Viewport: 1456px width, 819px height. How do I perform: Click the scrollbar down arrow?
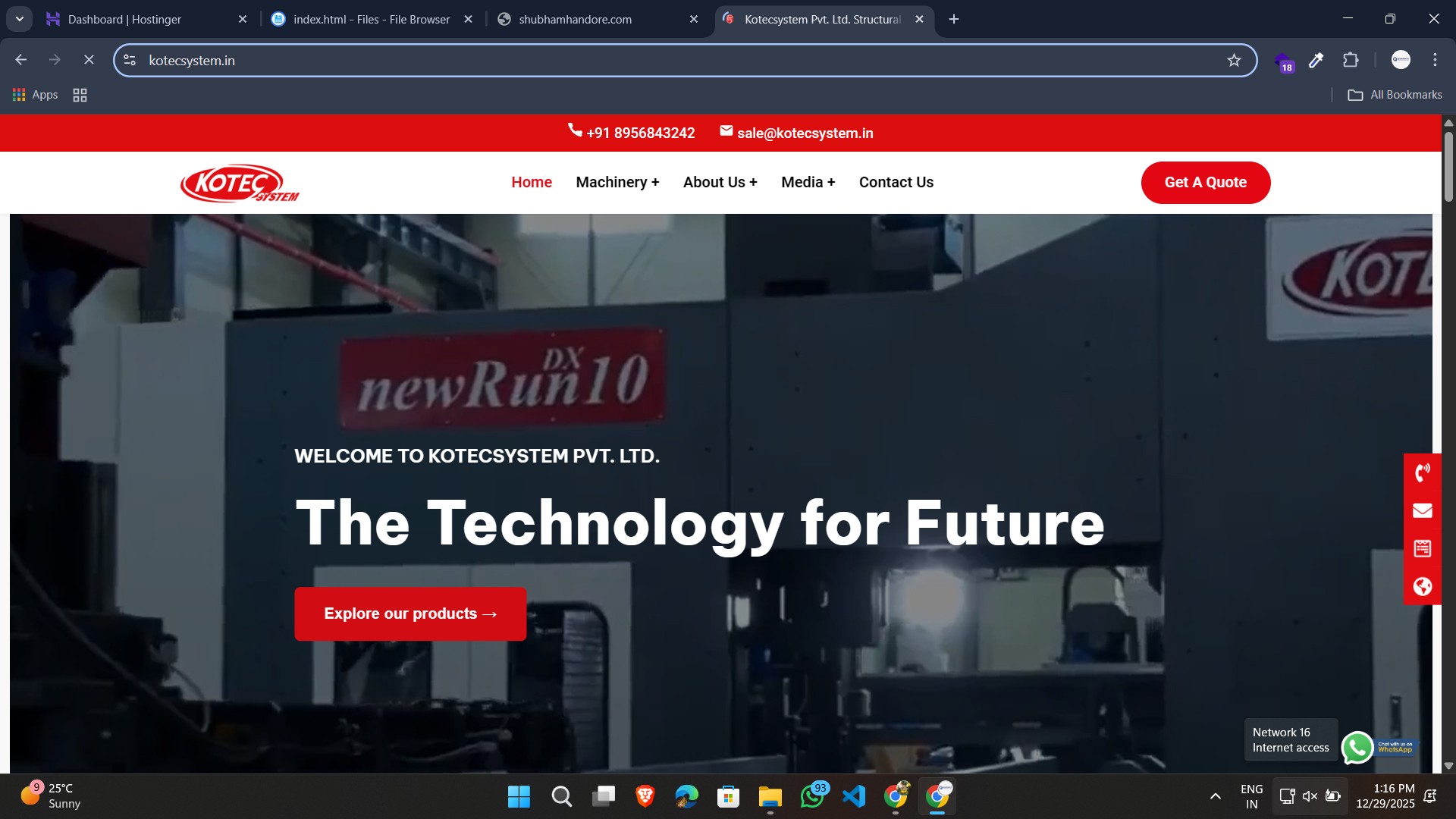click(x=1448, y=766)
